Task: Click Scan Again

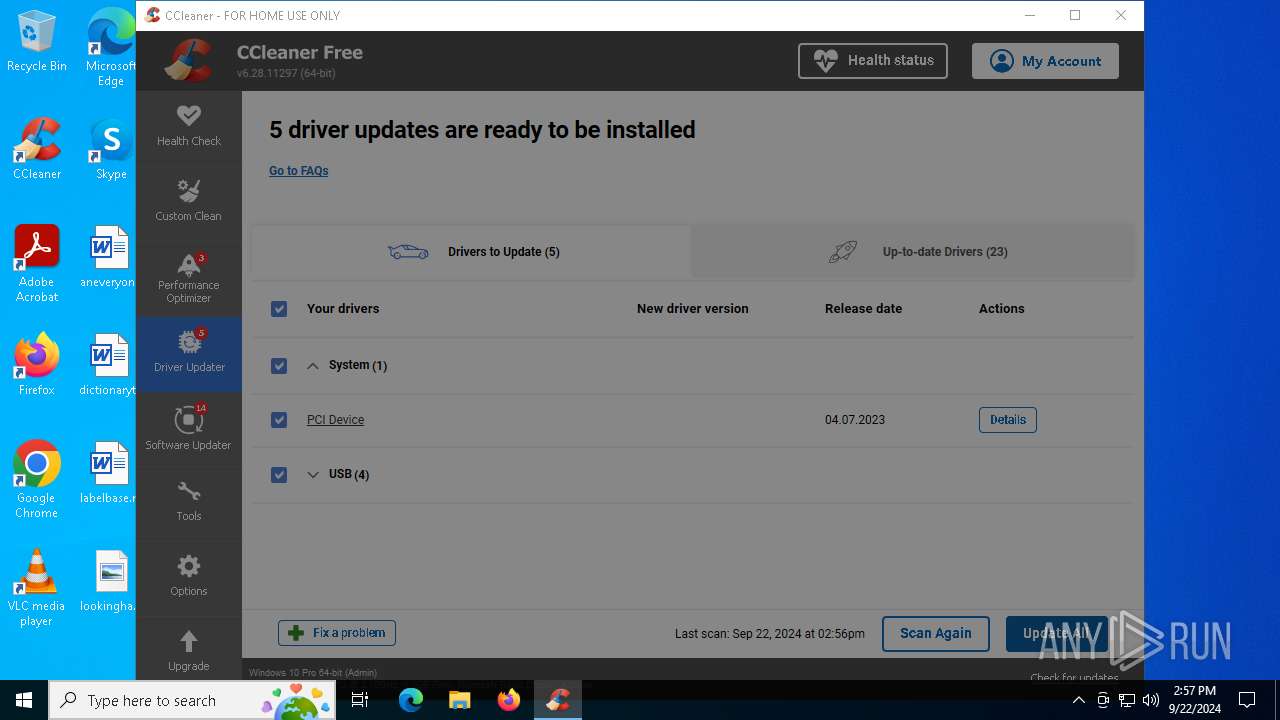Action: (936, 633)
